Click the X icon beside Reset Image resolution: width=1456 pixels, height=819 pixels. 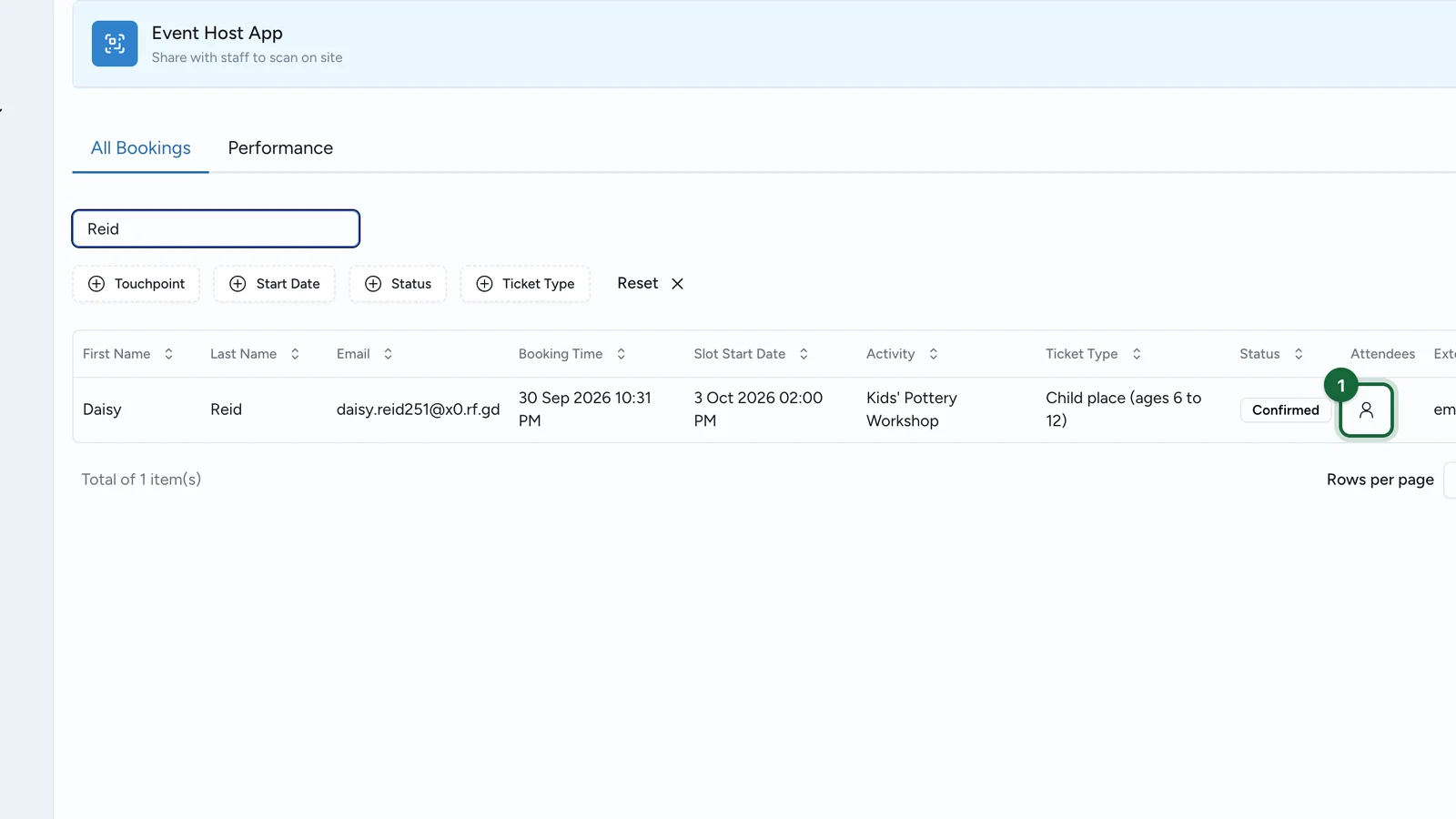pyautogui.click(x=677, y=284)
